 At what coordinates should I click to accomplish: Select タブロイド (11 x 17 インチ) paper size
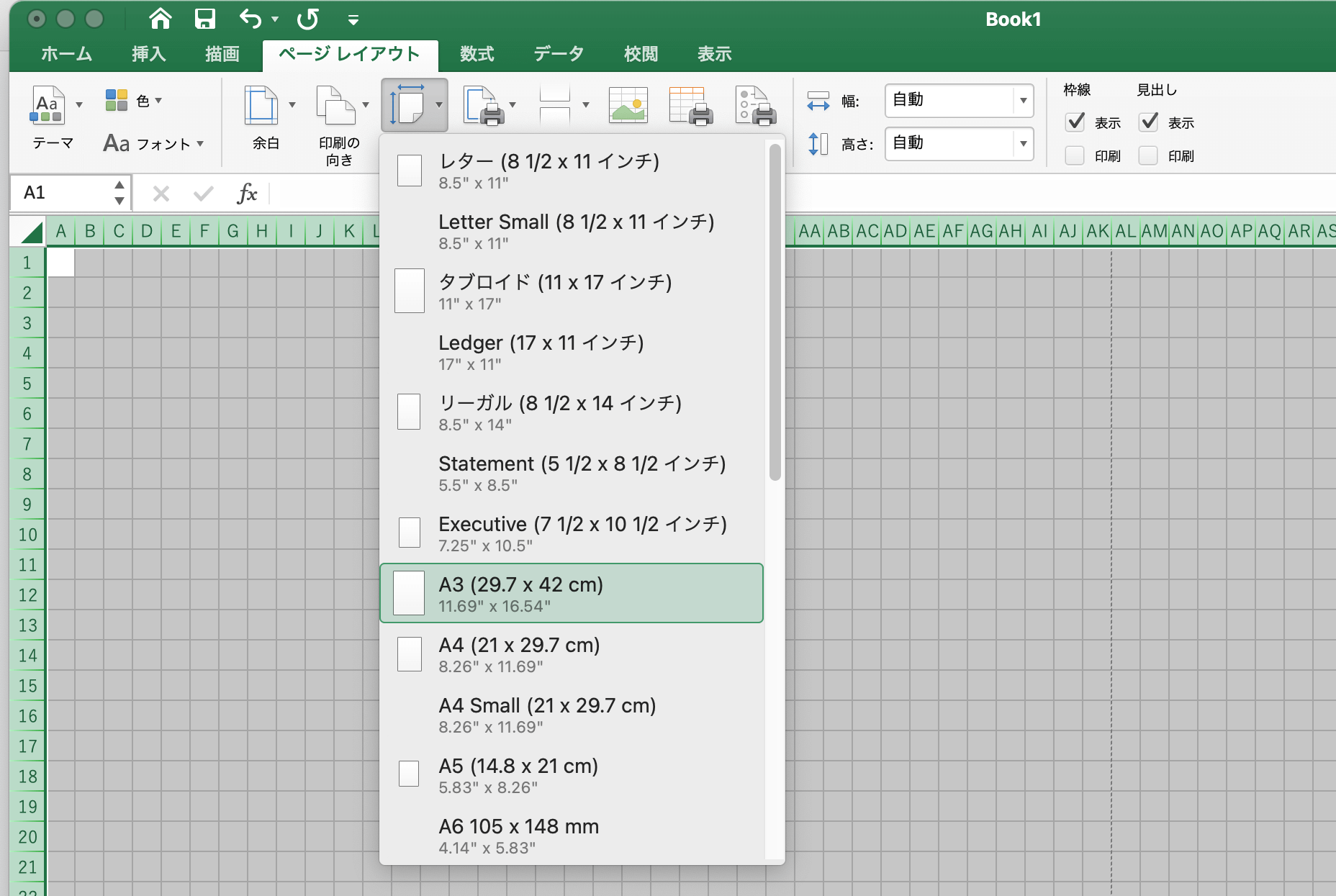(572, 291)
